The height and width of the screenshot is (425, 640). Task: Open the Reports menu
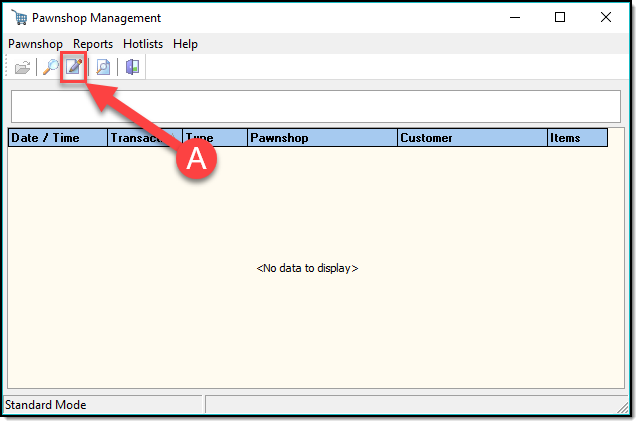(93, 44)
